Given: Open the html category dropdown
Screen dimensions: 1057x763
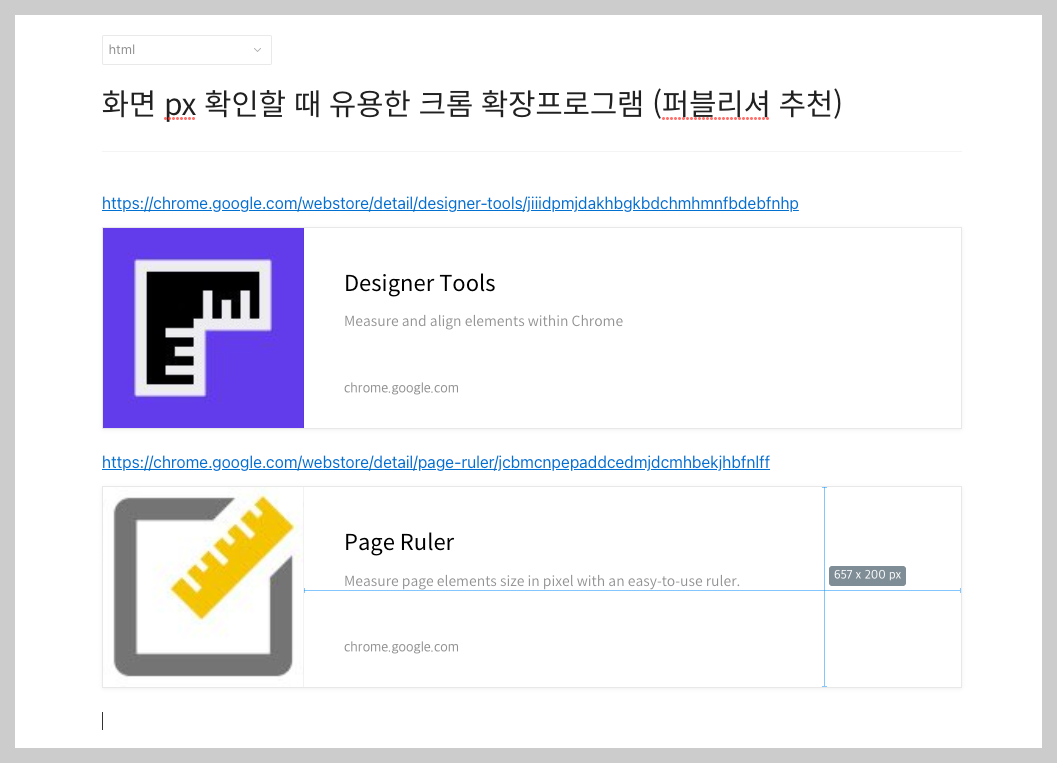Looking at the screenshot, I should pos(187,50).
